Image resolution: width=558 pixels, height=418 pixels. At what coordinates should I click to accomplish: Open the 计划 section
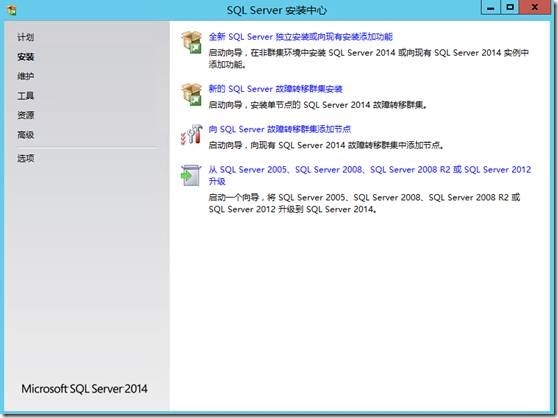pos(26,37)
